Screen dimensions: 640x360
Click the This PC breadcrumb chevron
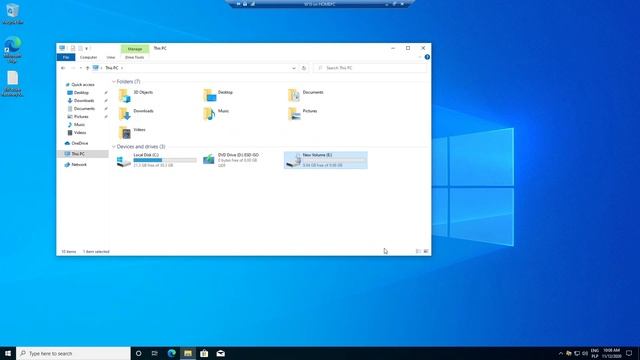(x=122, y=68)
